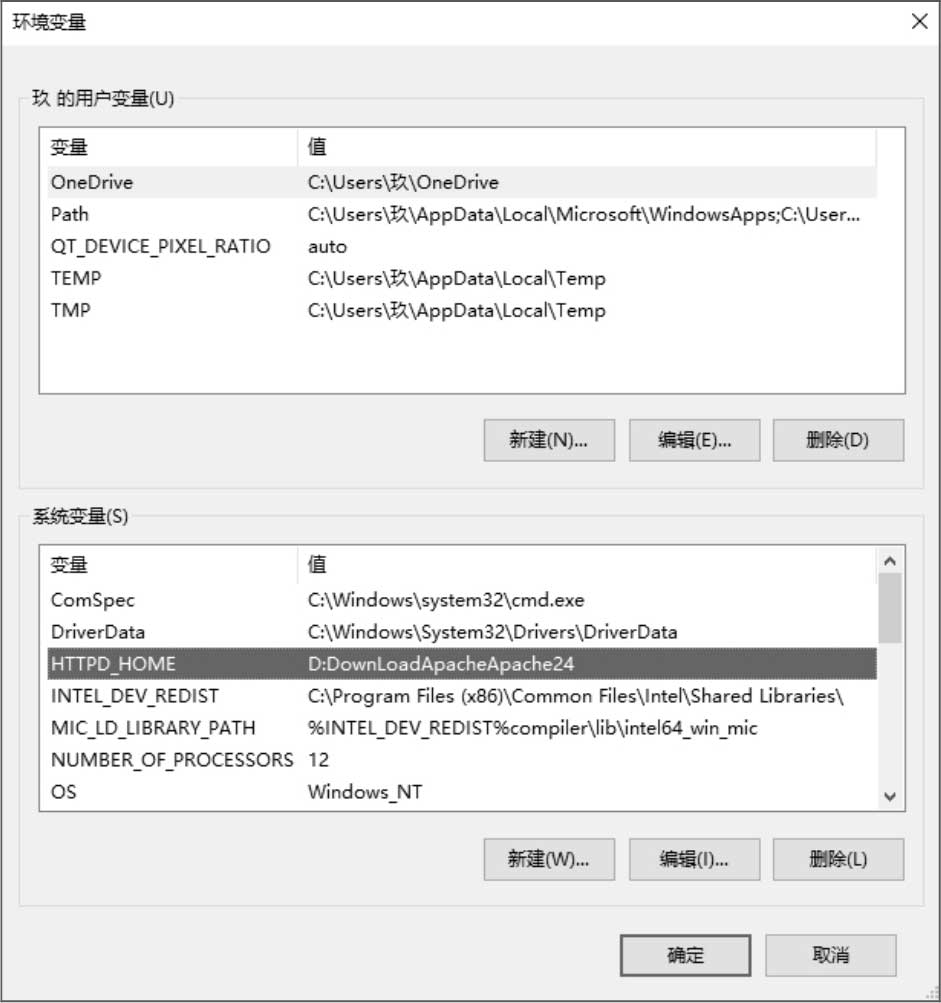Select the OneDrive user variable row
This screenshot has width=941, height=1003.
[462, 182]
